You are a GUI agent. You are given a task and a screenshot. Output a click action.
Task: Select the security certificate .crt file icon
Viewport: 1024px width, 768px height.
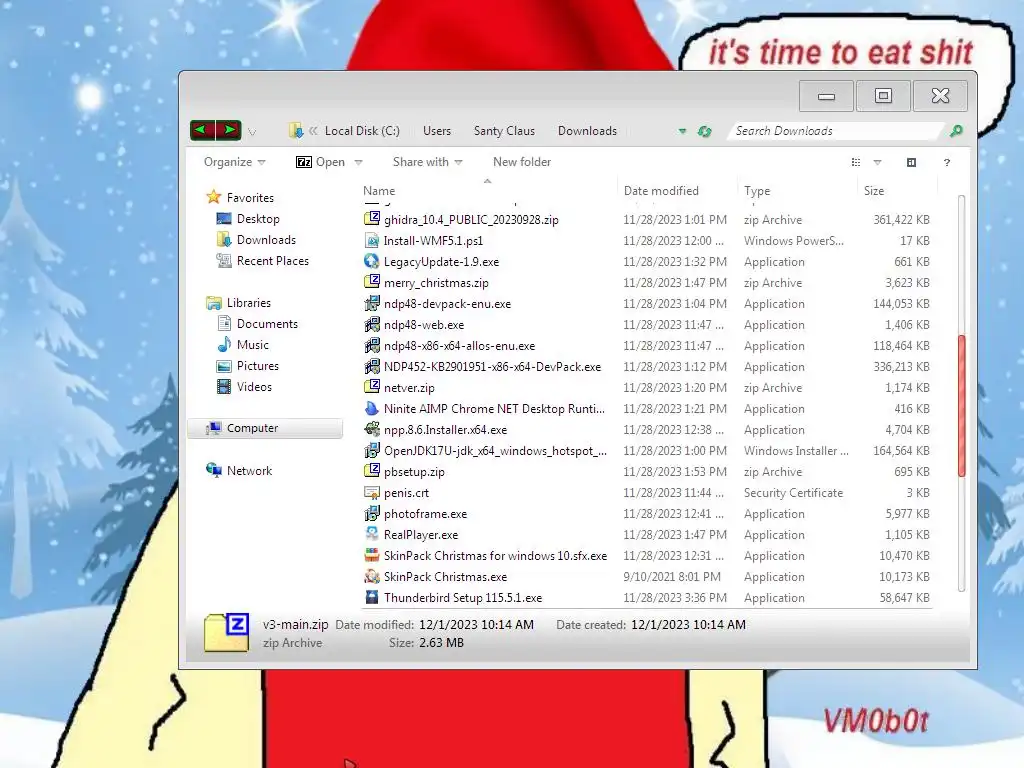372,492
